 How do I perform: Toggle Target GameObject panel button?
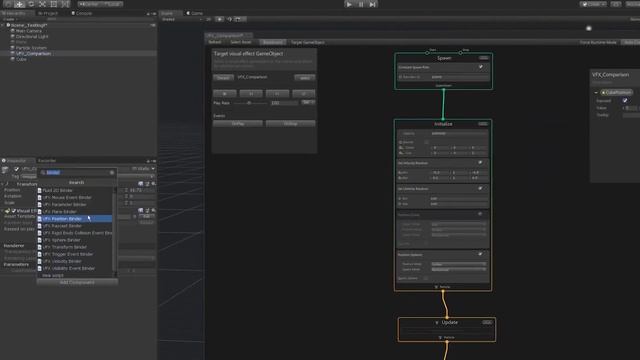pyautogui.click(x=307, y=42)
